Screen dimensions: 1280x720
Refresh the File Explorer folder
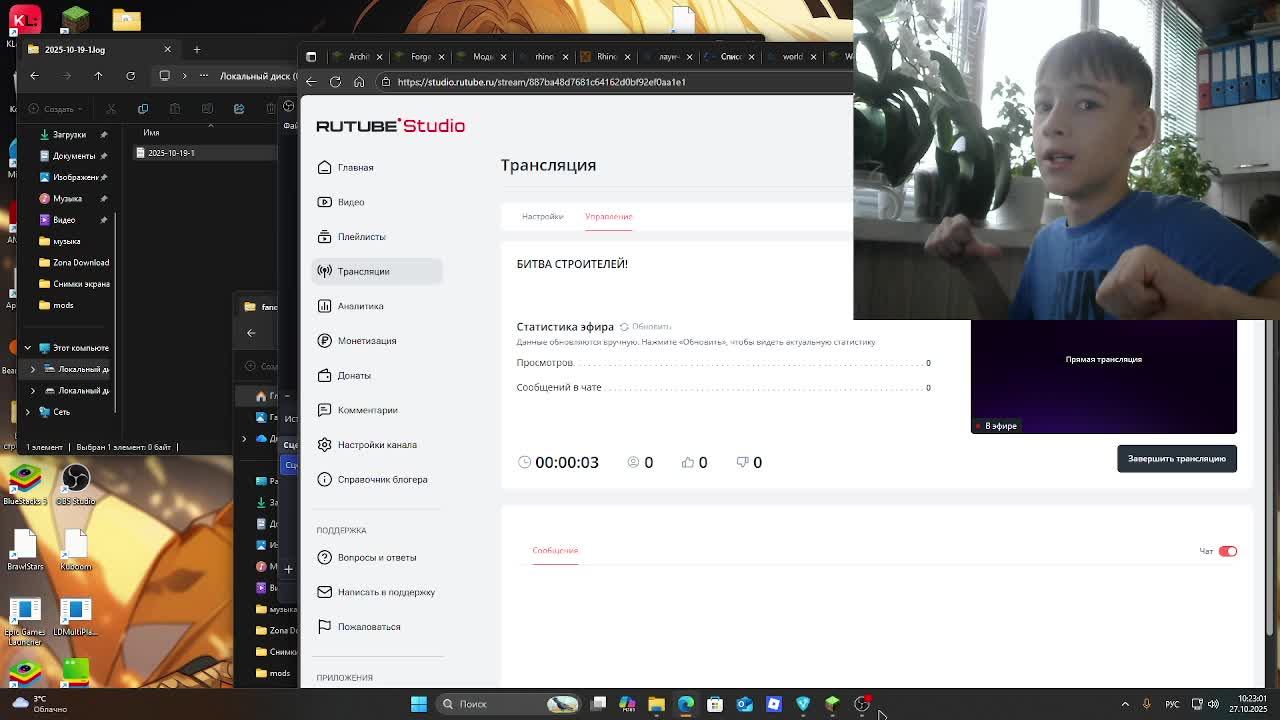pos(130,76)
